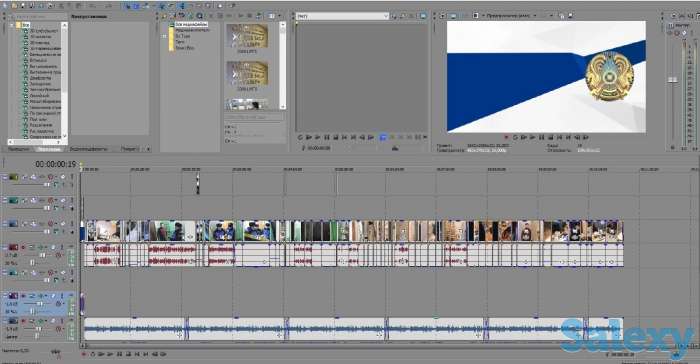Viewport: 700px width, 364px height.
Task: Stop playback in the main timeline transport
Action: 129,354
